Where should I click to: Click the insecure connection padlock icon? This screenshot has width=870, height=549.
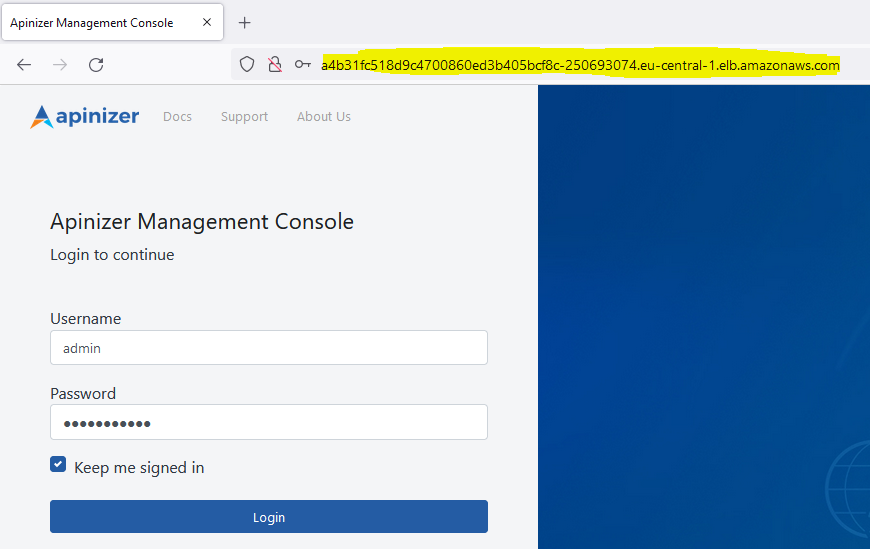coord(274,65)
